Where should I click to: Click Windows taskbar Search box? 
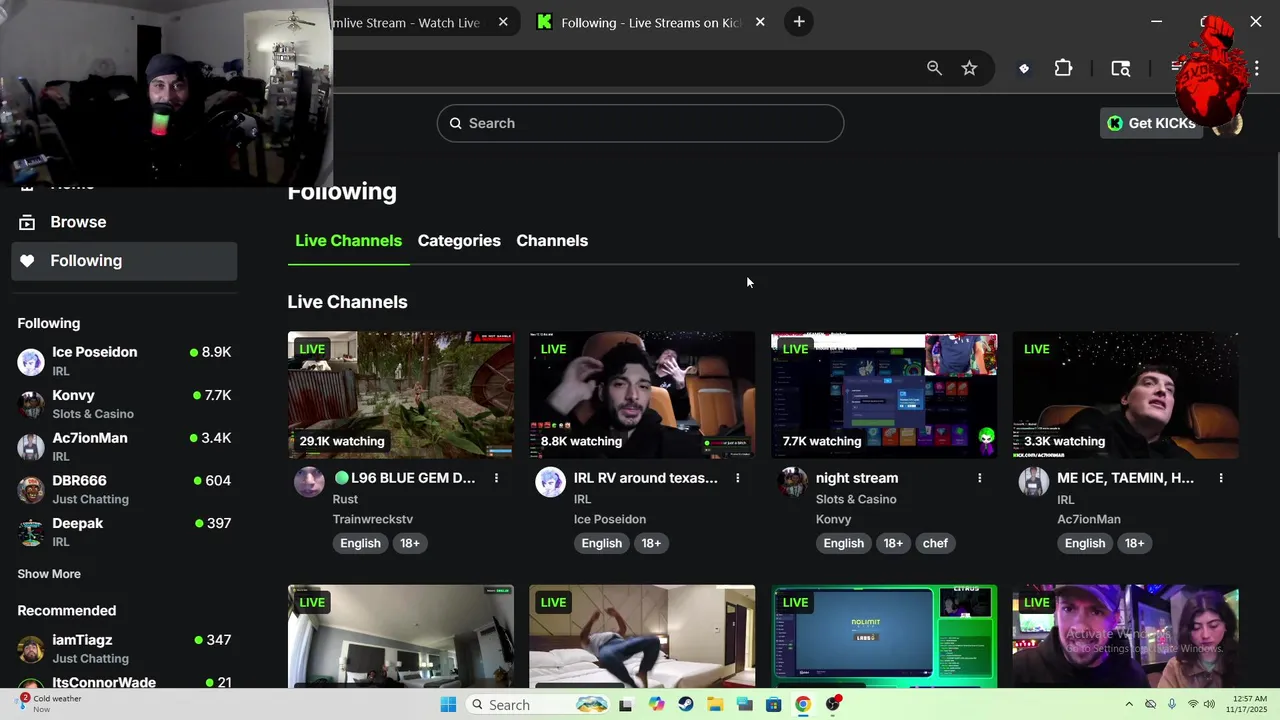538,705
